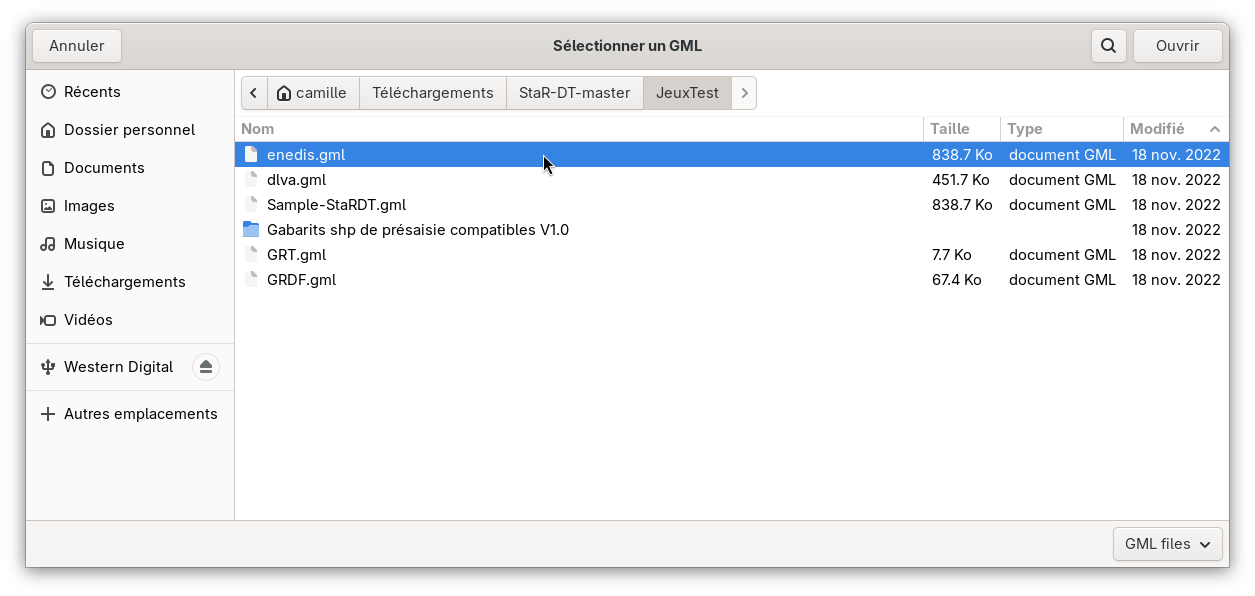Open the GML files filter dropdown
Image resolution: width=1255 pixels, height=596 pixels.
click(x=1167, y=544)
